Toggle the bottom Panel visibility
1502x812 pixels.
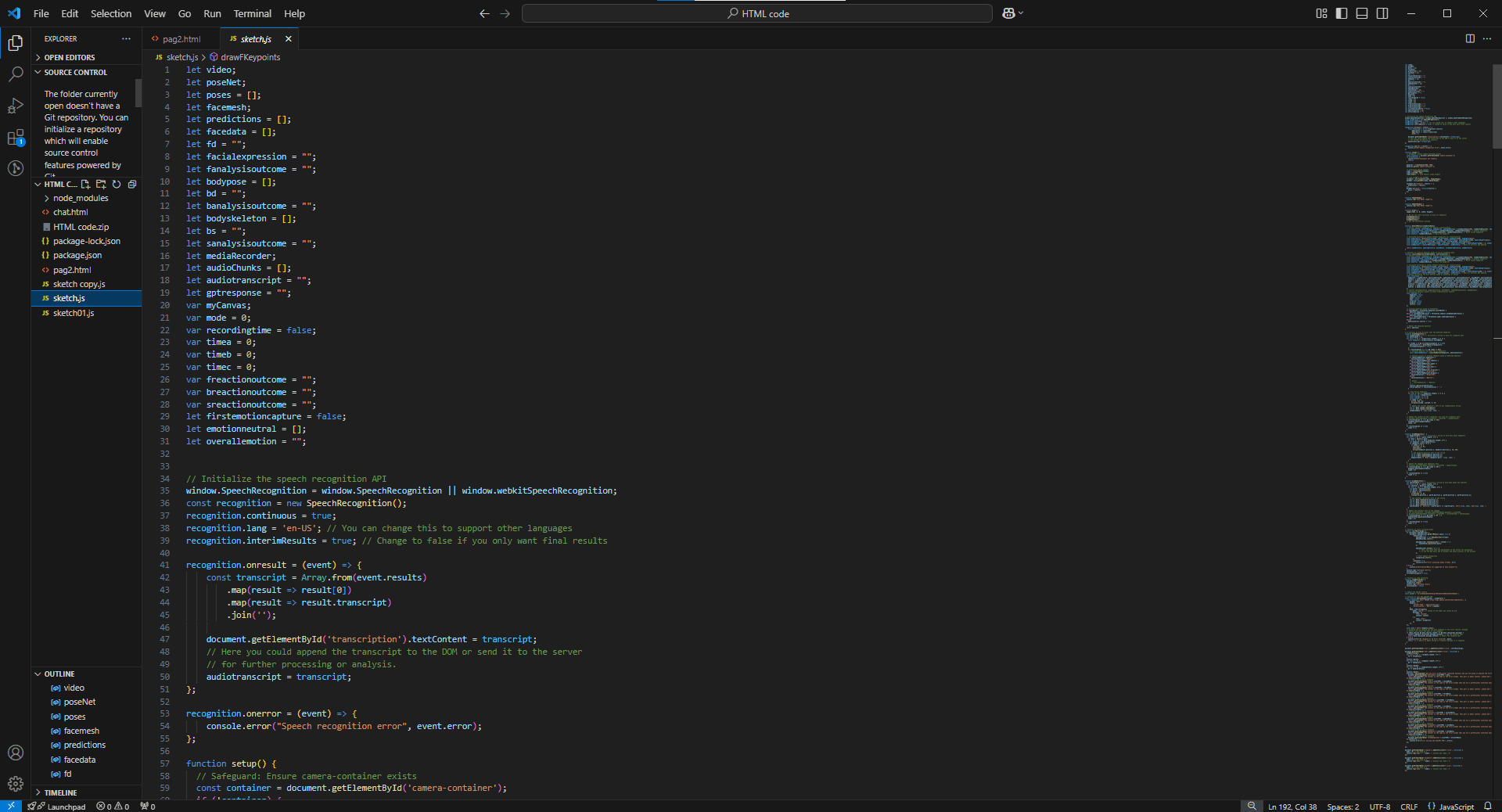click(1362, 13)
